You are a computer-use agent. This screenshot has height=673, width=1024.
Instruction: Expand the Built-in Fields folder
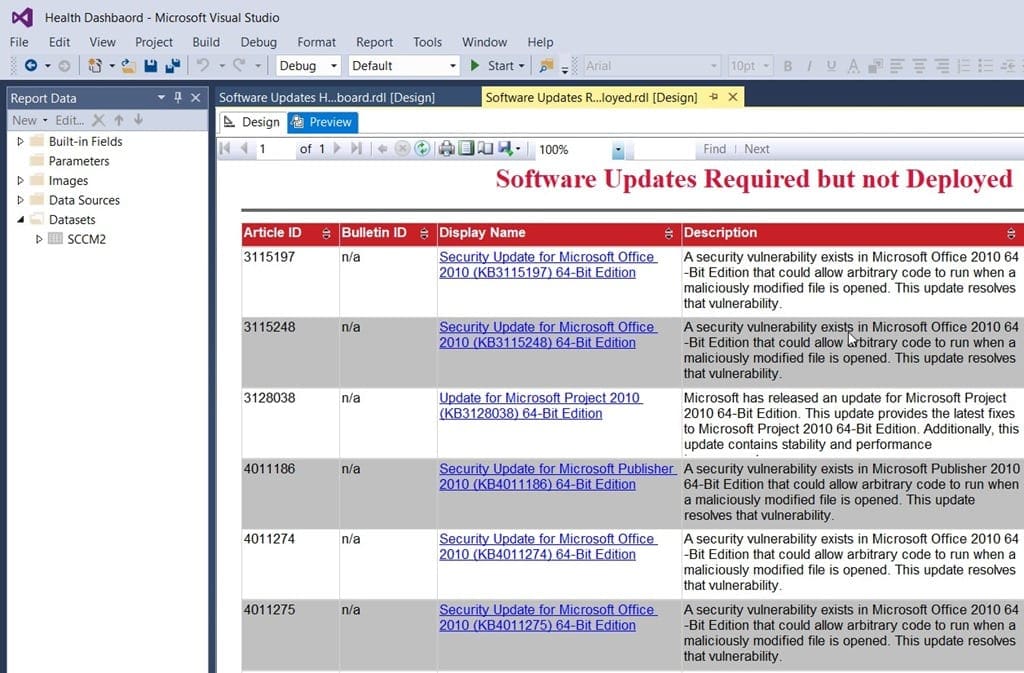pyautogui.click(x=20, y=141)
